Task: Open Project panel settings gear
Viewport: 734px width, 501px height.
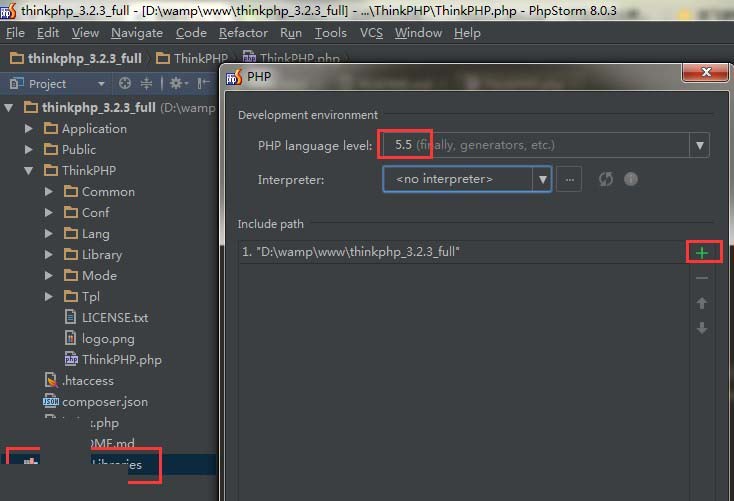Action: click(x=178, y=83)
